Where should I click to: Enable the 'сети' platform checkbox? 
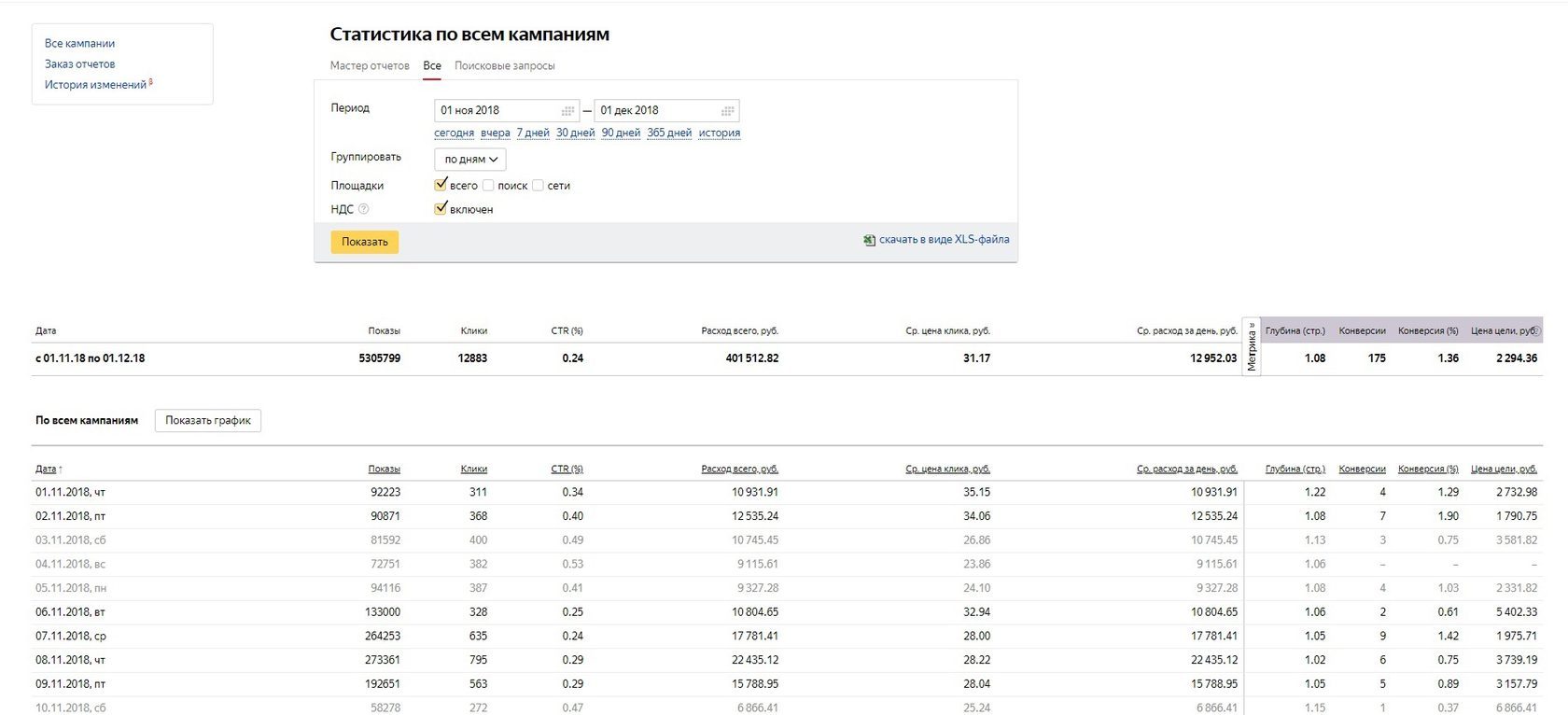[538, 186]
